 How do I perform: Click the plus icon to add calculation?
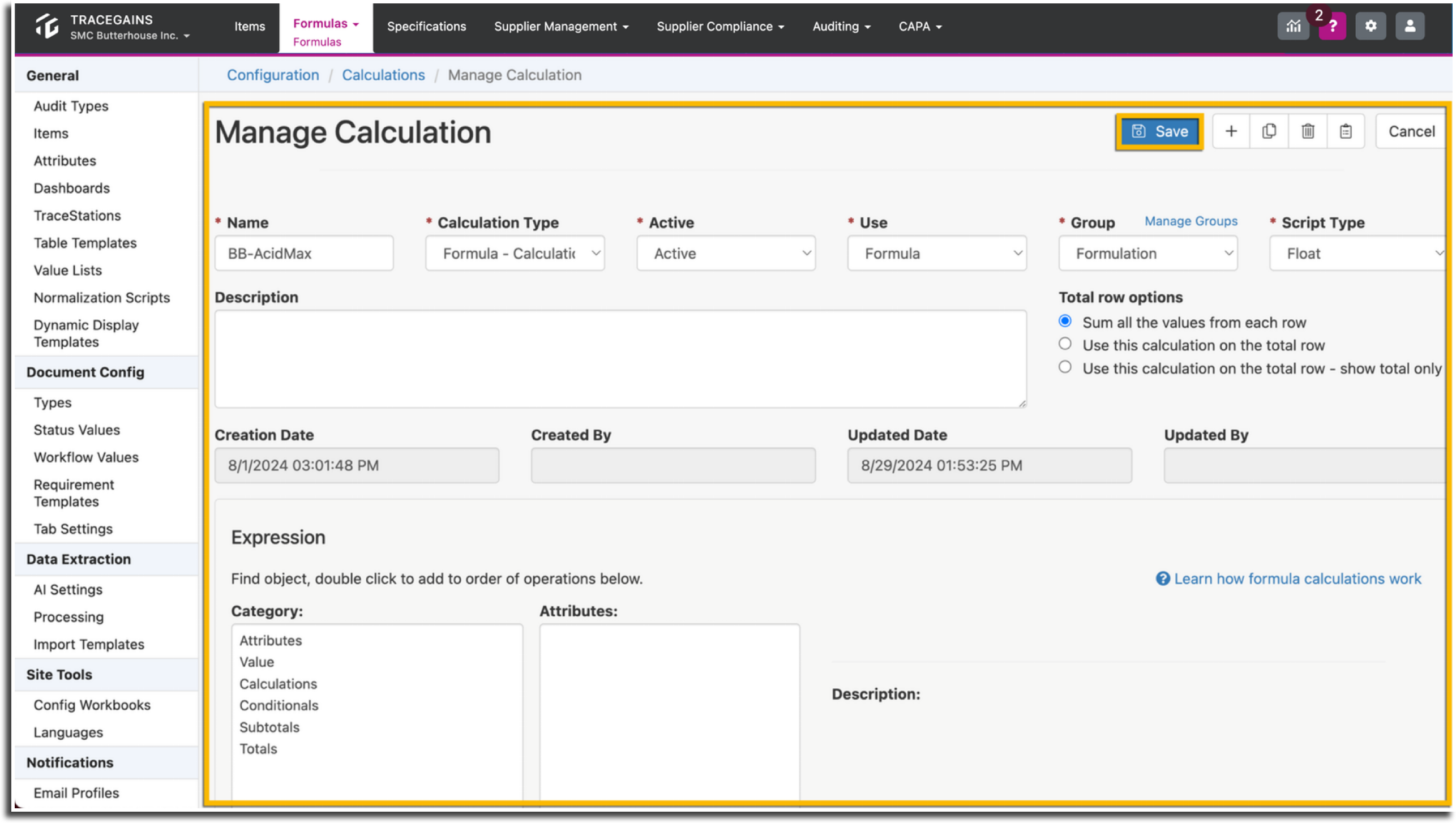[x=1231, y=131]
